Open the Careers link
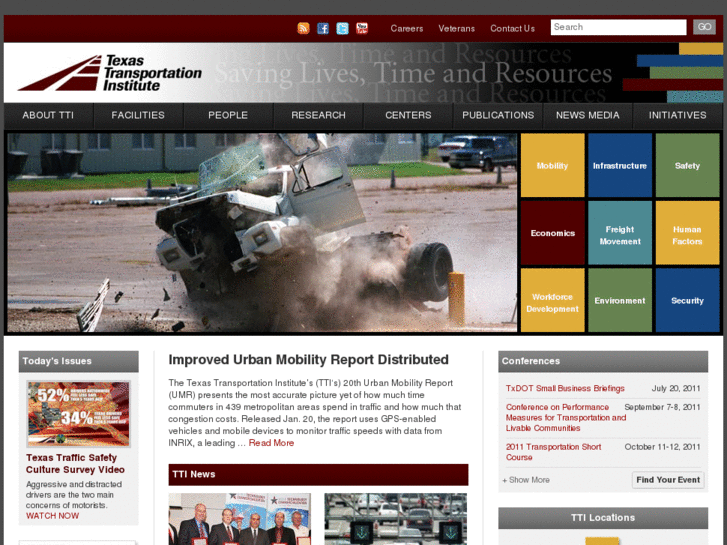Viewport: 727px width, 545px height. pos(407,28)
